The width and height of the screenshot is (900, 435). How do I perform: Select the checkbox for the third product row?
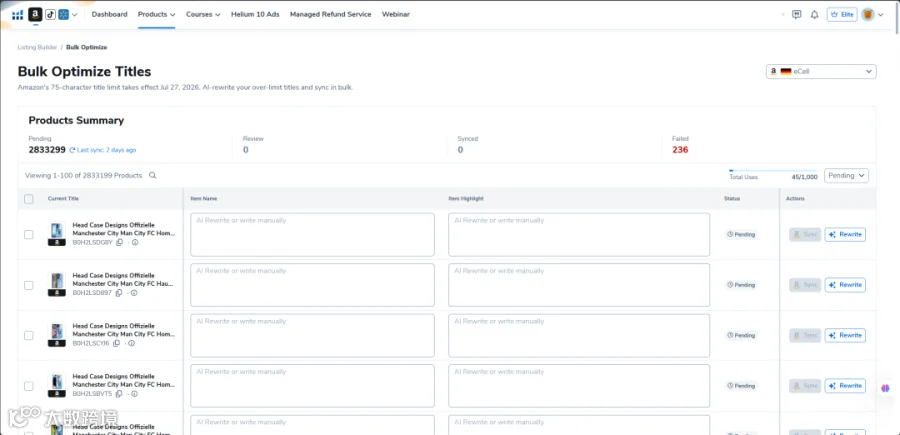pyautogui.click(x=29, y=335)
